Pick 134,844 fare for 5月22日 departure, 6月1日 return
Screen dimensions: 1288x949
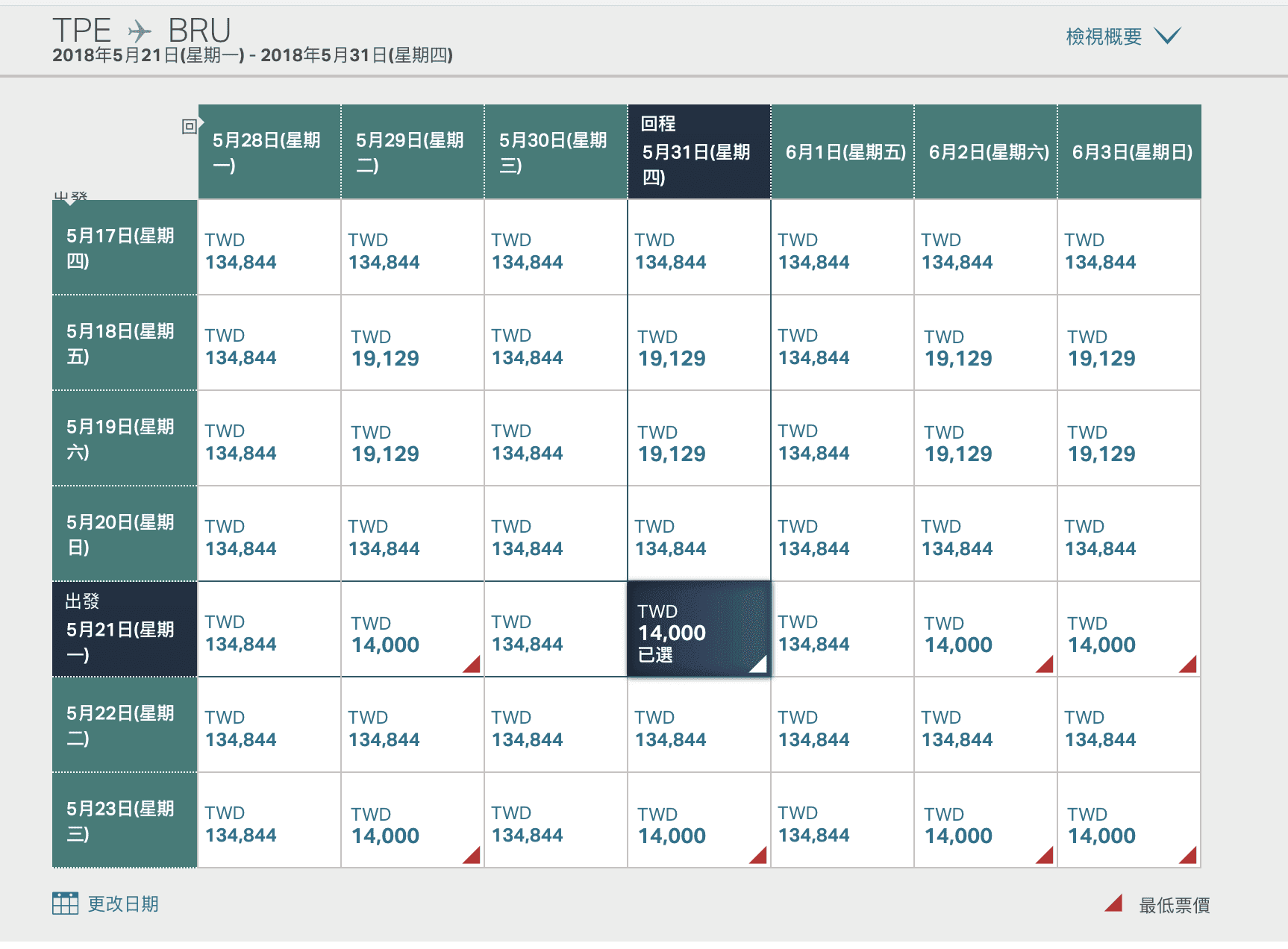pos(842,725)
